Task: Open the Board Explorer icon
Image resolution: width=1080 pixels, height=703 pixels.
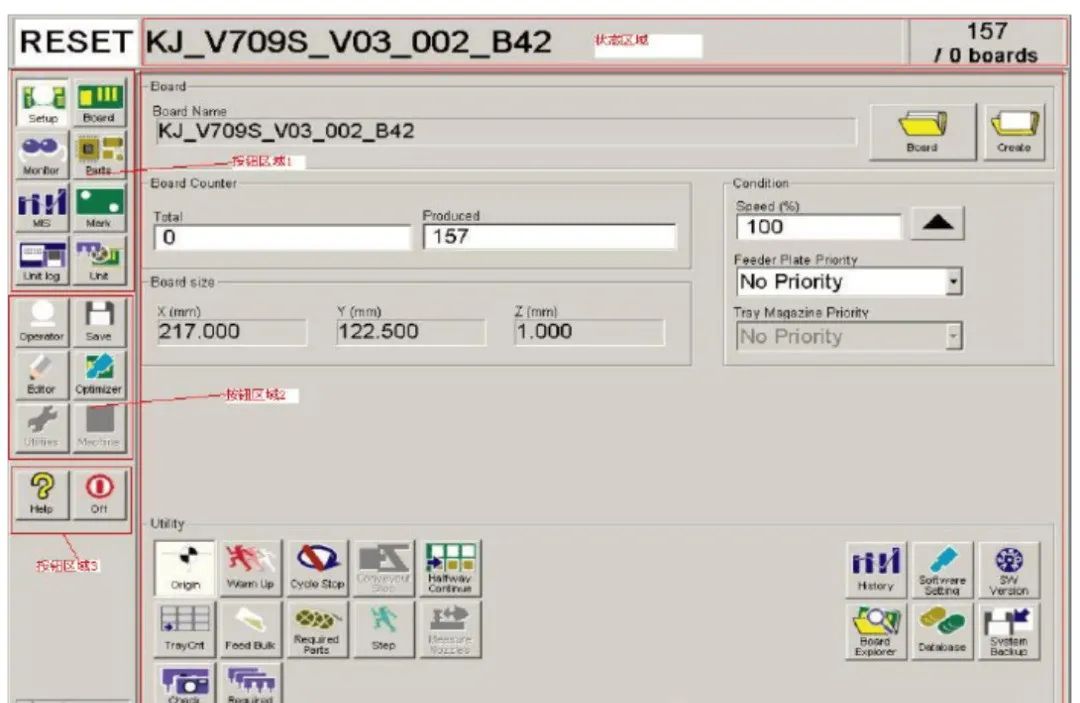Action: 875,630
